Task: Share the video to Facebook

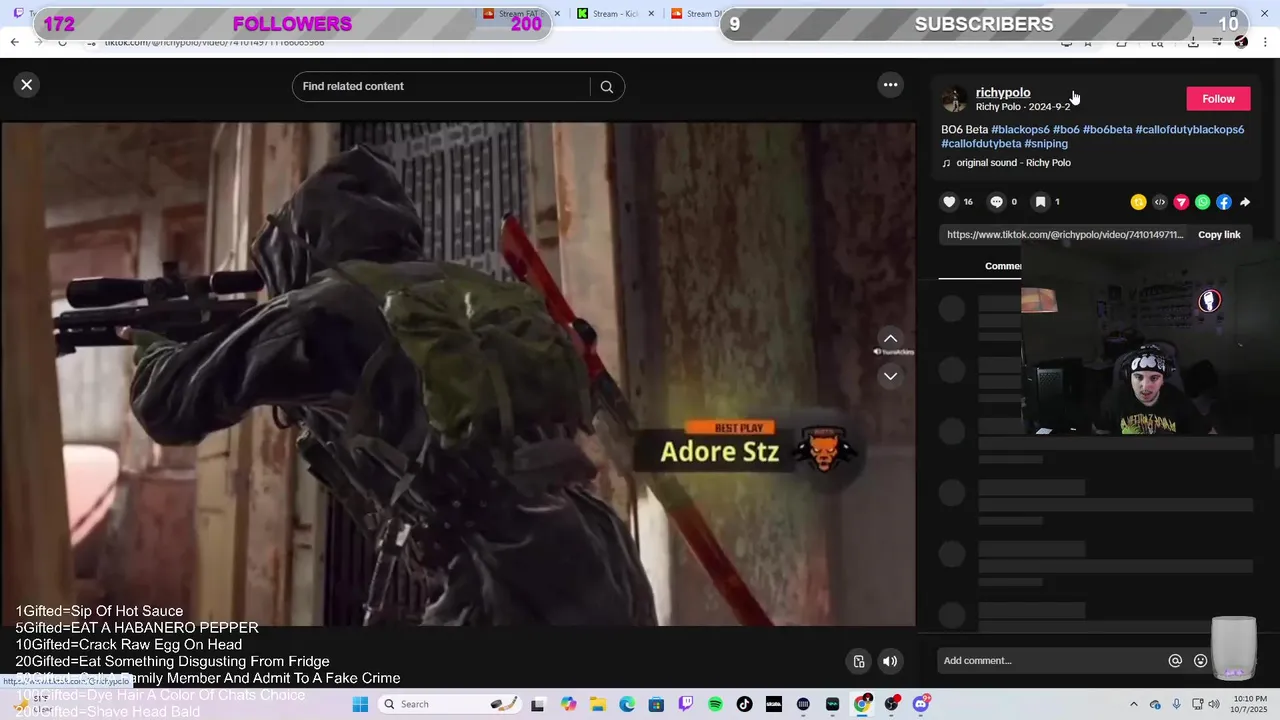Action: click(x=1223, y=202)
